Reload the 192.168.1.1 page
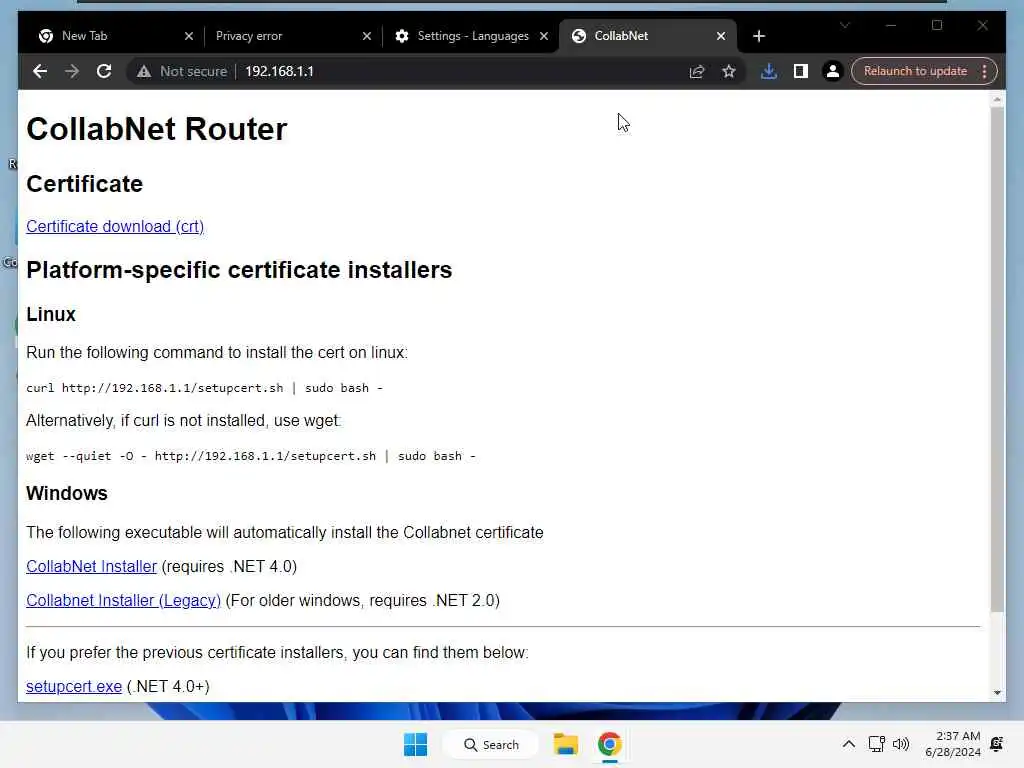The width and height of the screenshot is (1024, 768). click(104, 71)
